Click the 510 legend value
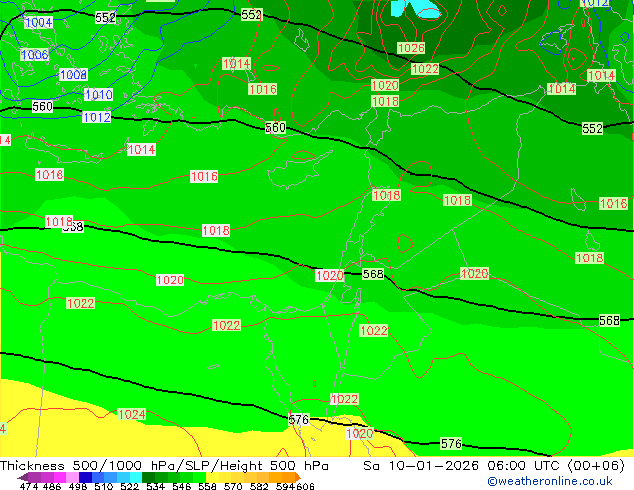634x490 pixels. click(104, 486)
